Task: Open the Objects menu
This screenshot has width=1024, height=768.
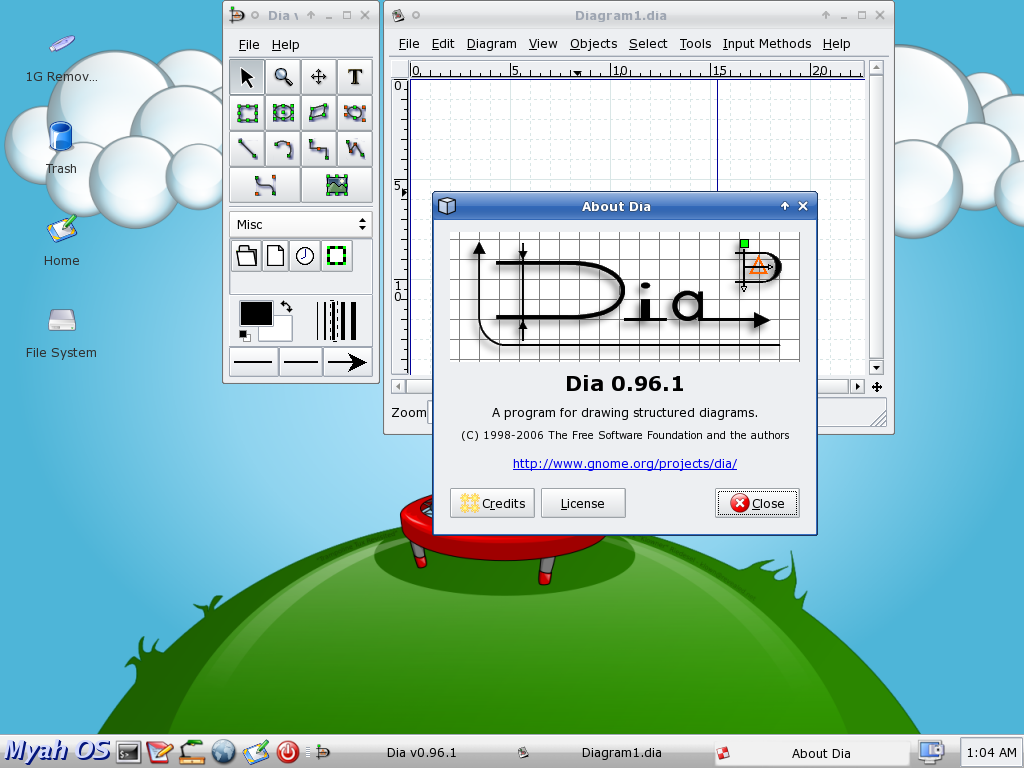Action: [x=593, y=44]
